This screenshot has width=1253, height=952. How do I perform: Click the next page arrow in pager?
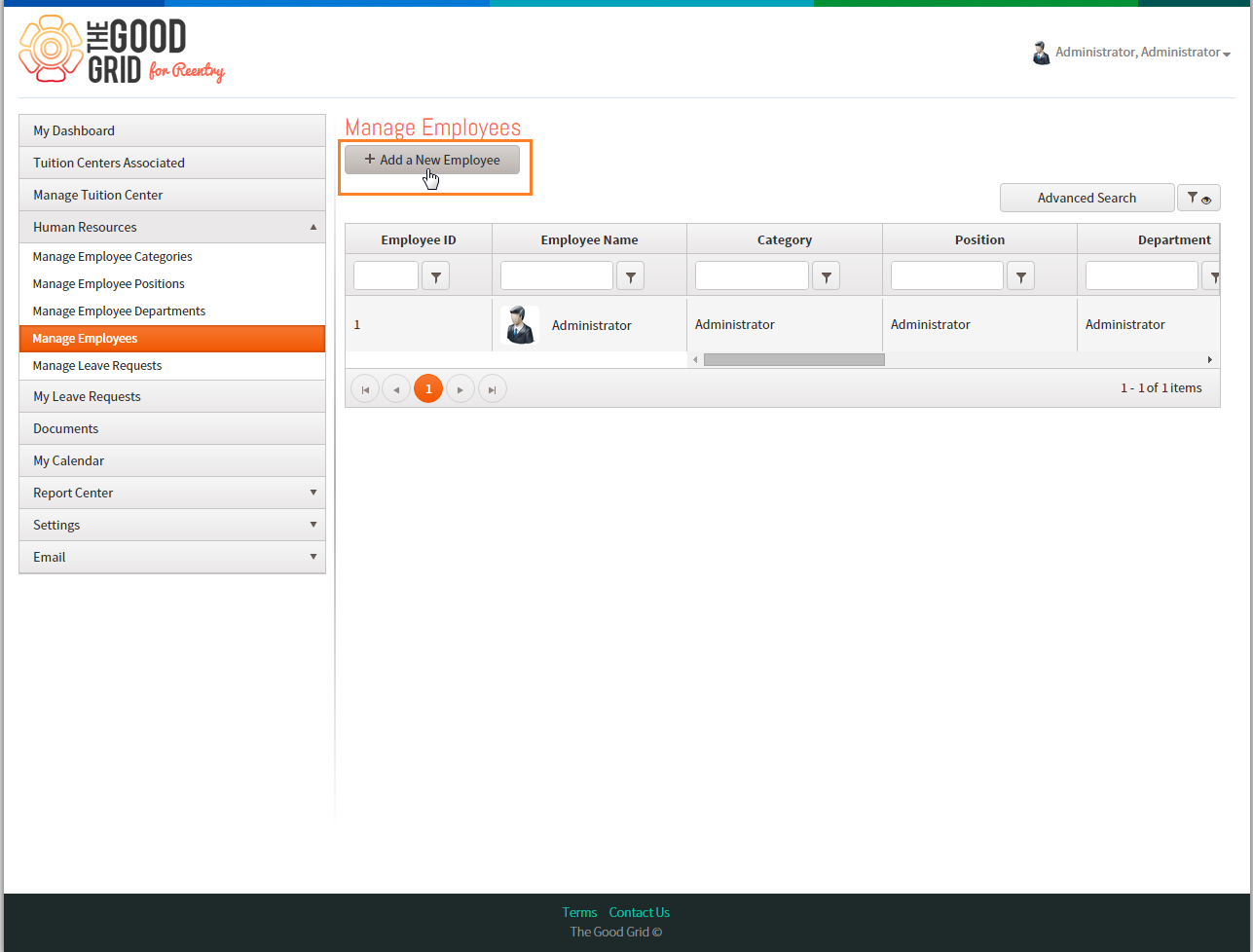(x=461, y=389)
